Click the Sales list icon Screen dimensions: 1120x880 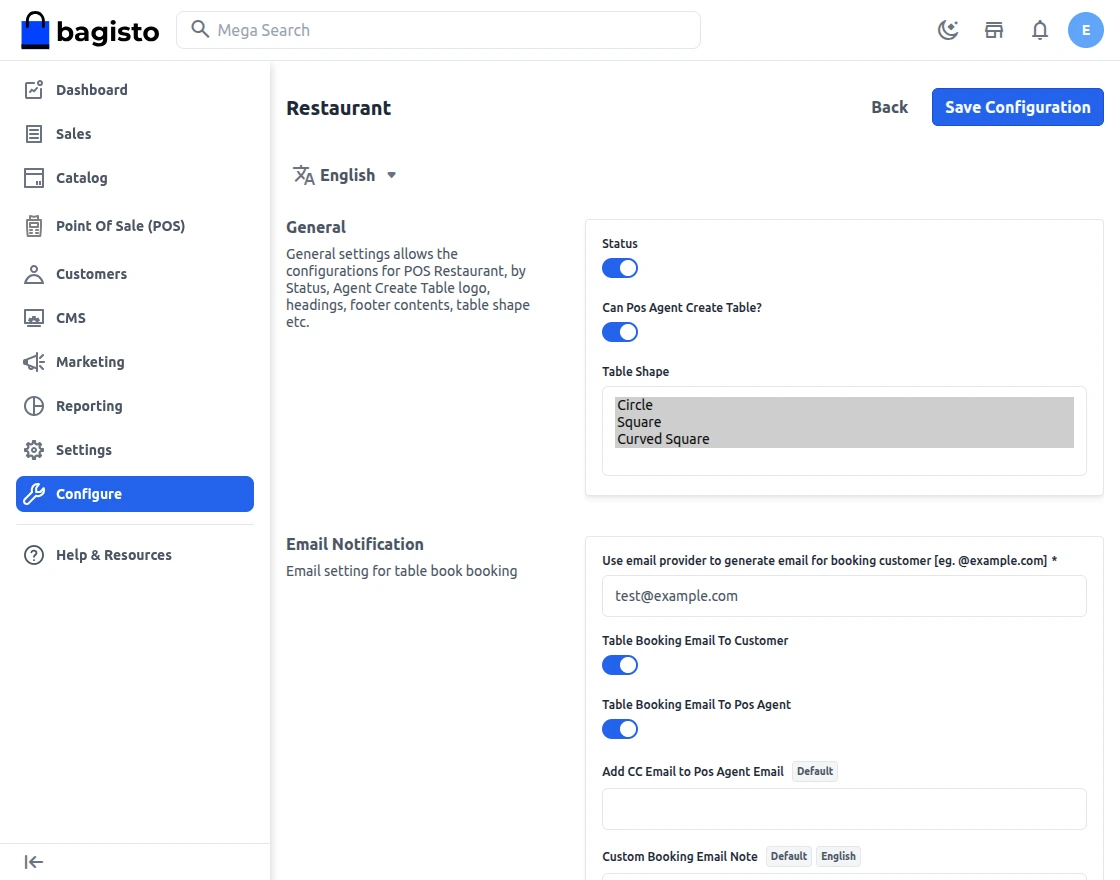coord(34,134)
